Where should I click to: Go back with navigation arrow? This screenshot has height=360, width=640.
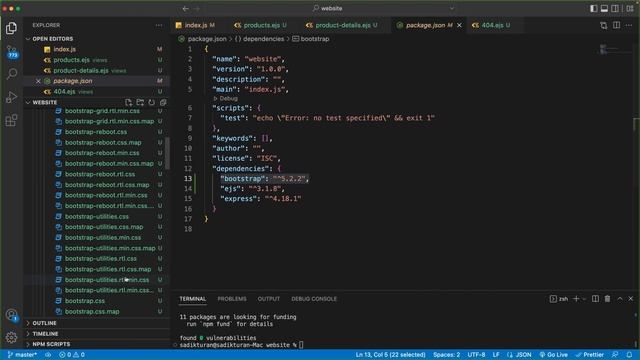point(185,8)
